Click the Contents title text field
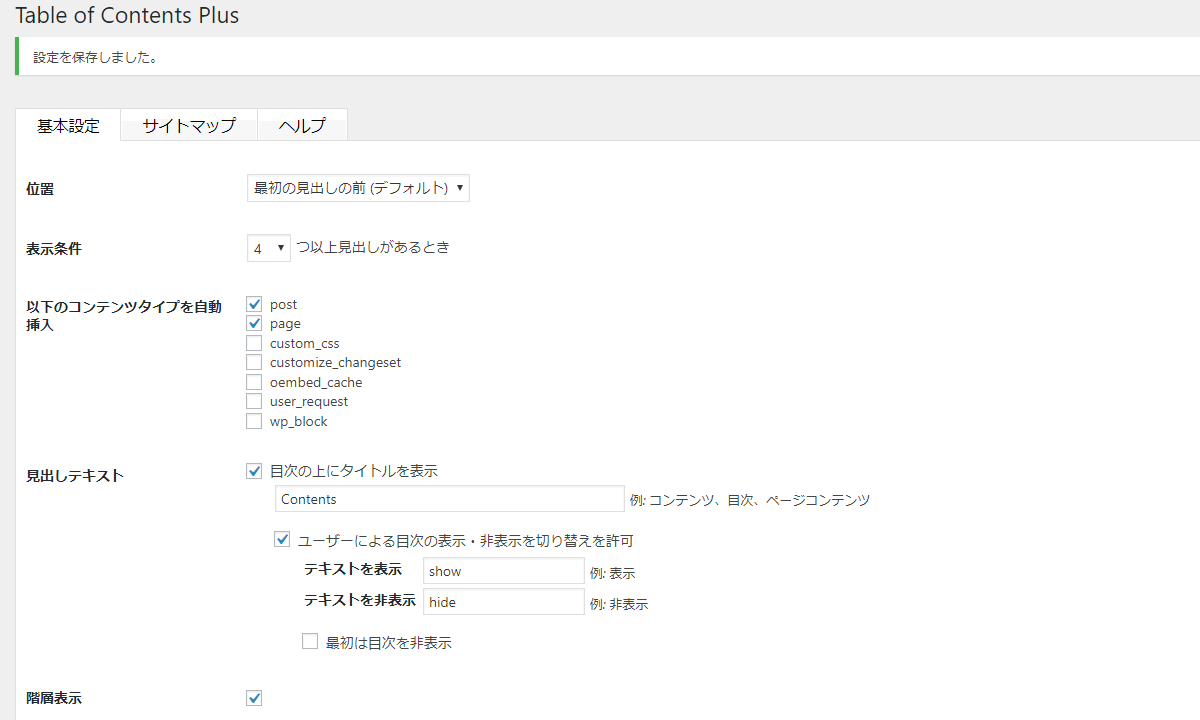Viewport: 1200px width, 720px height. (449, 499)
